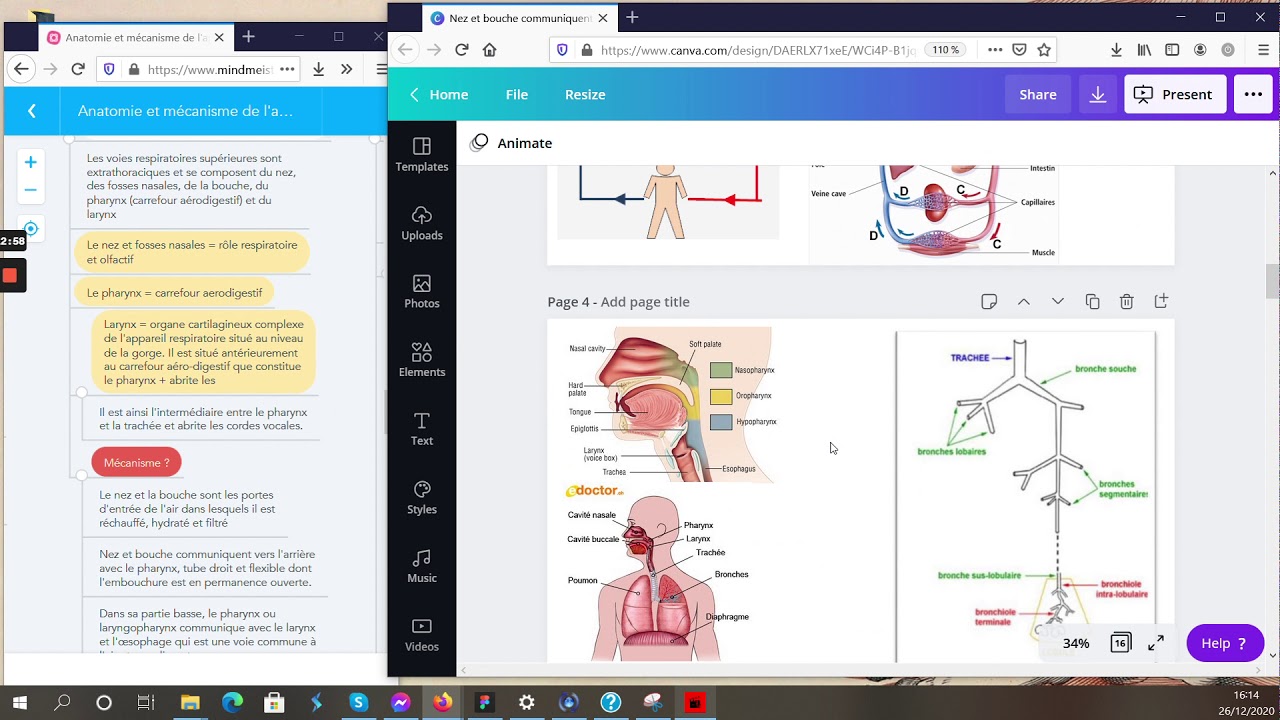Viewport: 1280px width, 720px height.
Task: Select the Le nez et fosses nasales node
Action: [192, 252]
